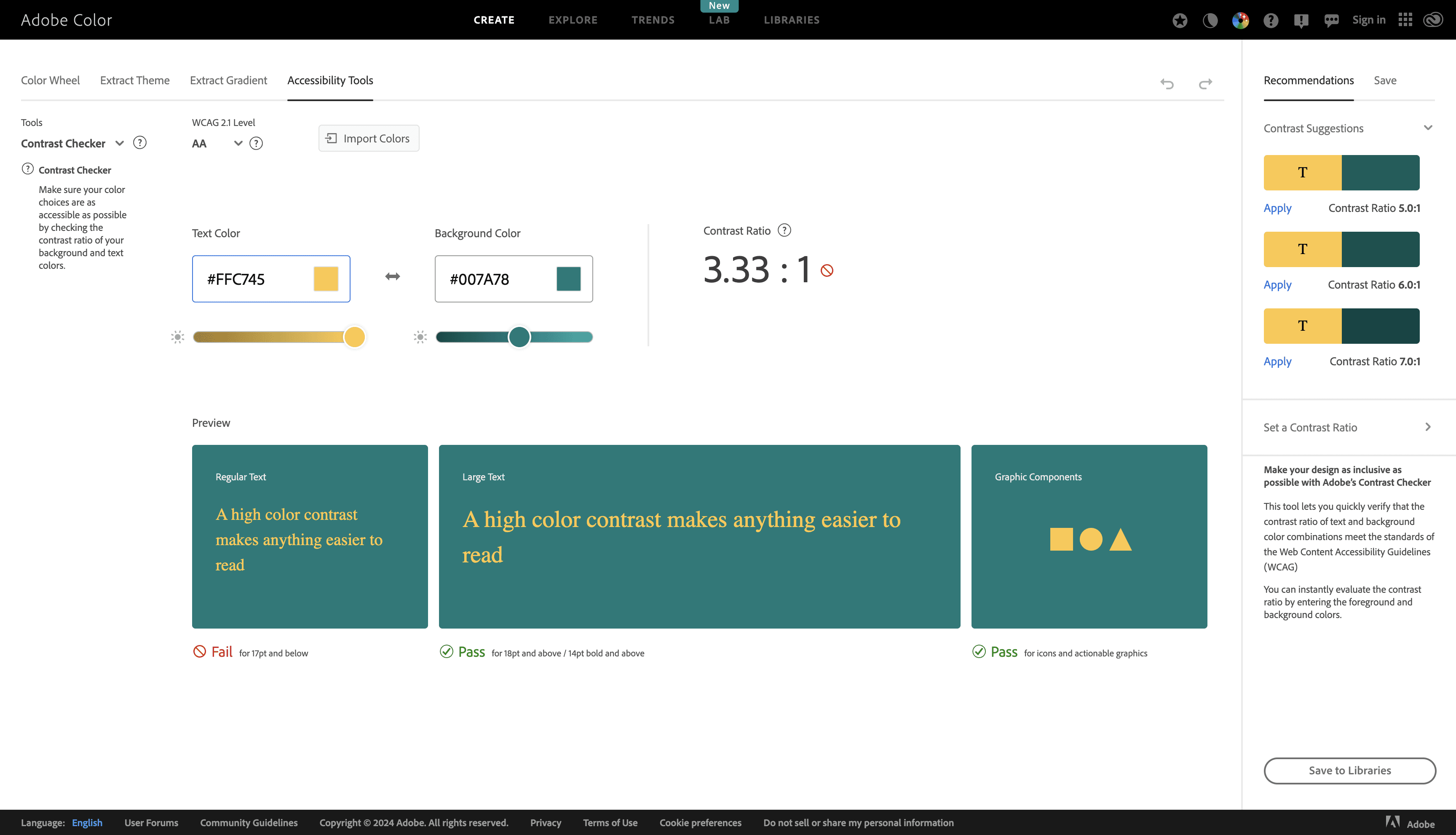
Task: Click the Creative Cloud icon
Action: point(1433,20)
